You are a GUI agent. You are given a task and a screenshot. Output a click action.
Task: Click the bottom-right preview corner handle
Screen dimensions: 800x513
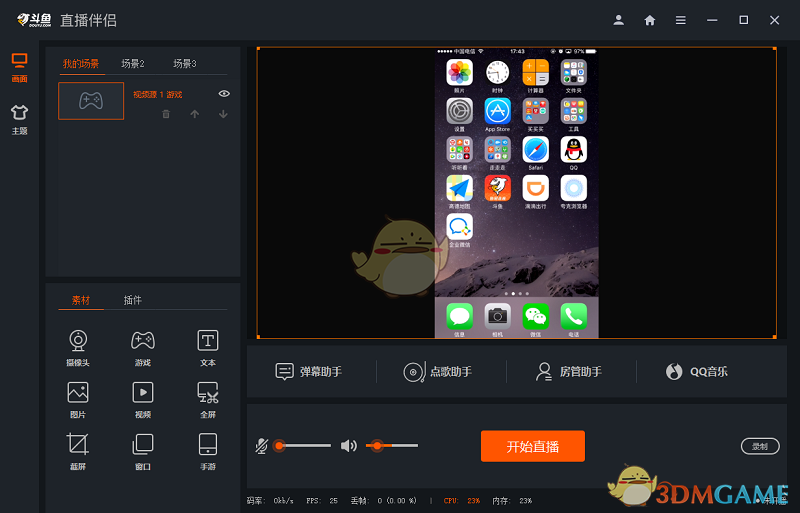click(775, 337)
